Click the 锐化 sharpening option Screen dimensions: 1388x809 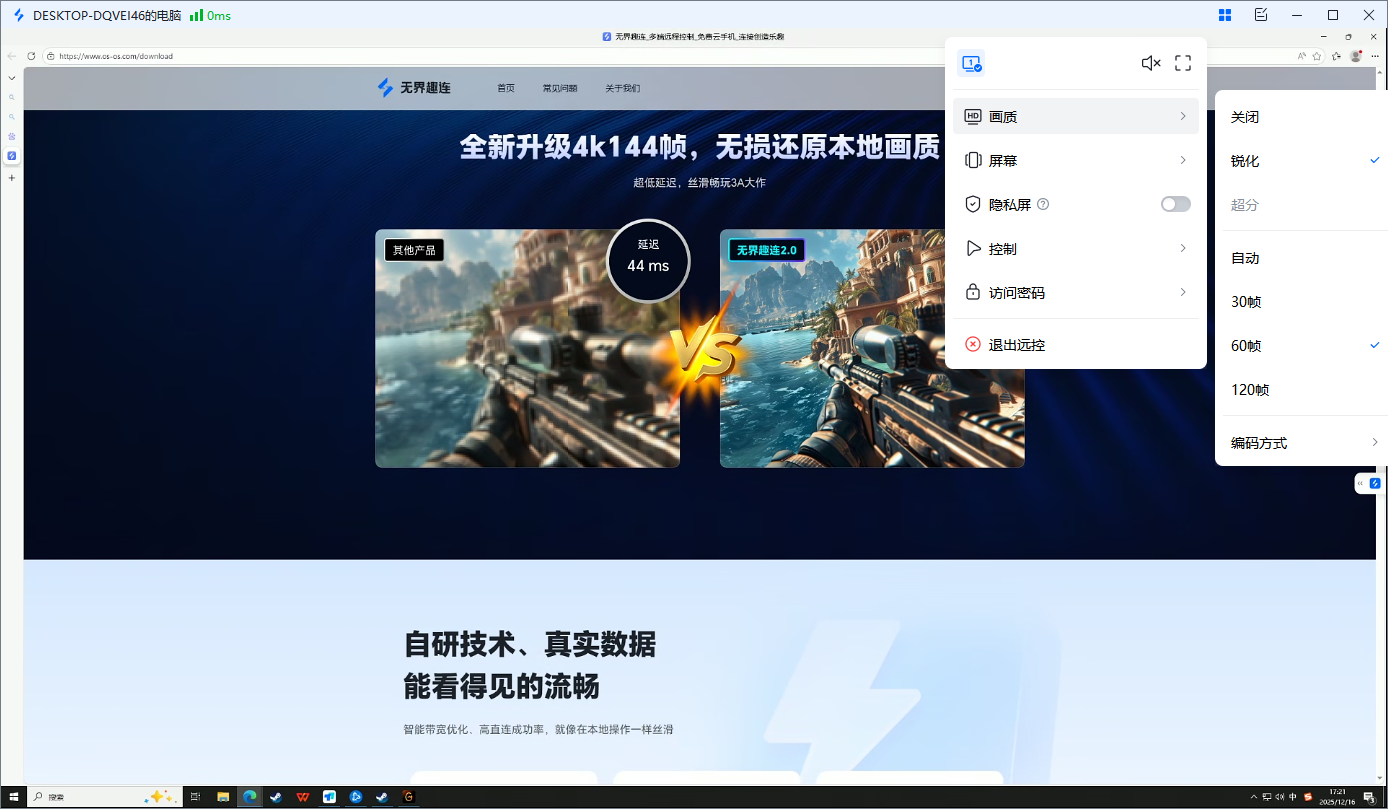[1245, 160]
